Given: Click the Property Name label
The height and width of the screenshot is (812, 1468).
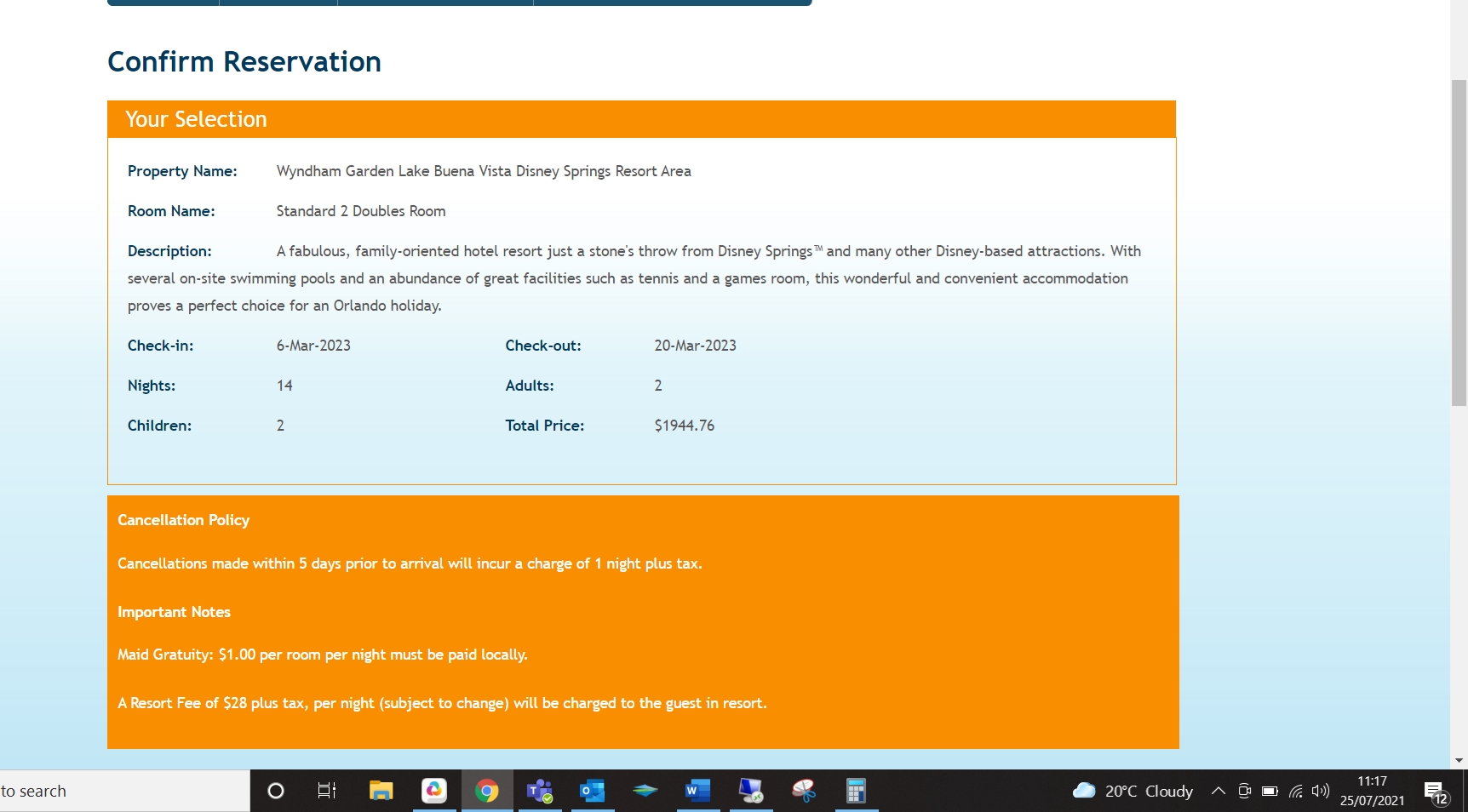Looking at the screenshot, I should (182, 171).
